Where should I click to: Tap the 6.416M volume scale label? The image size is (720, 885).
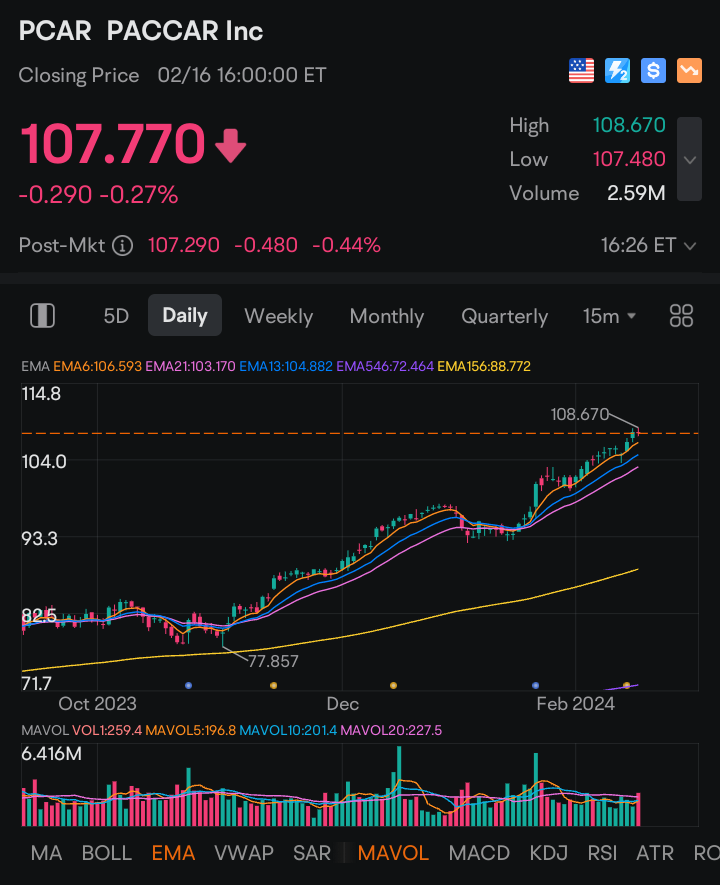[x=51, y=753]
